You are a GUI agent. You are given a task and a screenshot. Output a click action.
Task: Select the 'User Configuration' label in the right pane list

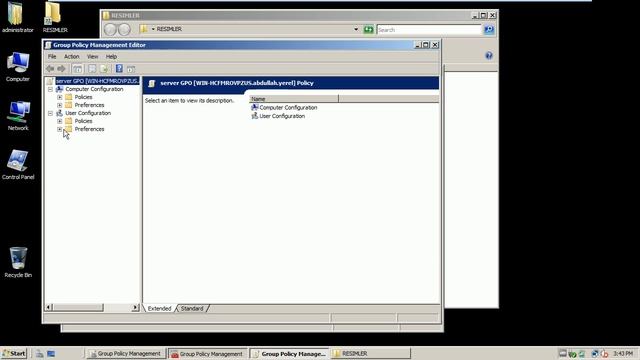(282, 116)
